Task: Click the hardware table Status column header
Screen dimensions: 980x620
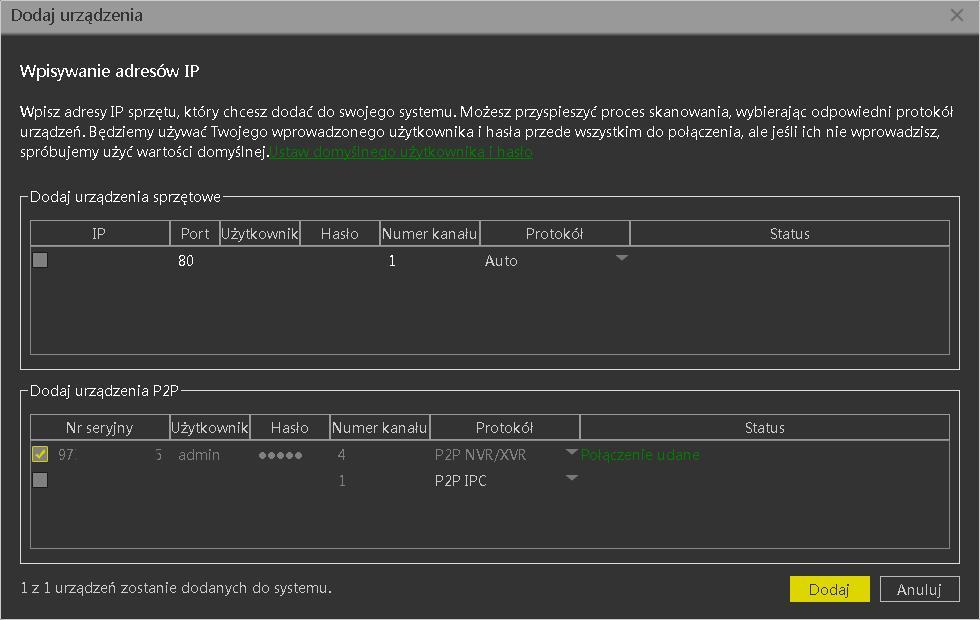Action: [790, 234]
